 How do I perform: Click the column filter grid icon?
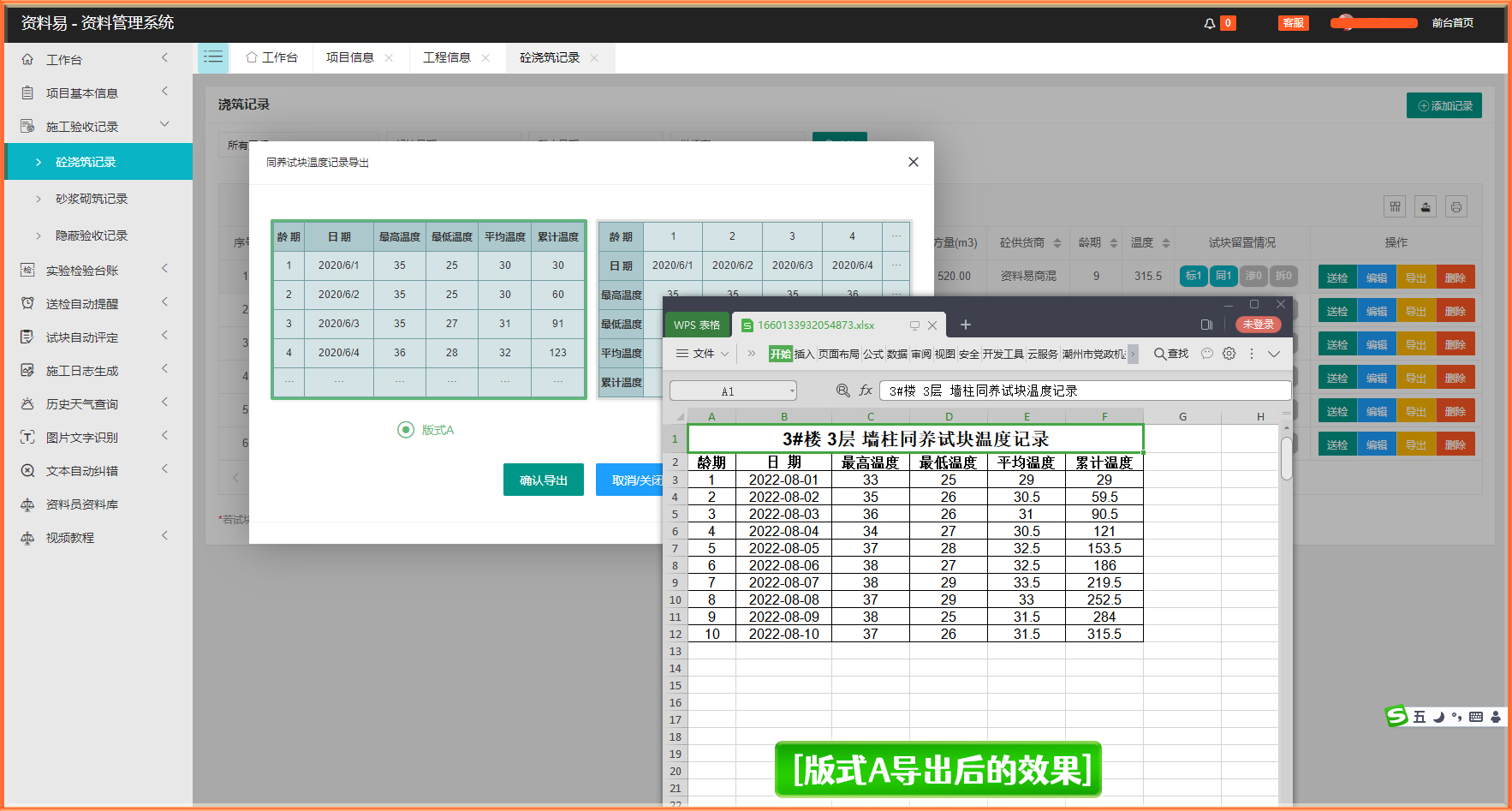pyautogui.click(x=1395, y=206)
